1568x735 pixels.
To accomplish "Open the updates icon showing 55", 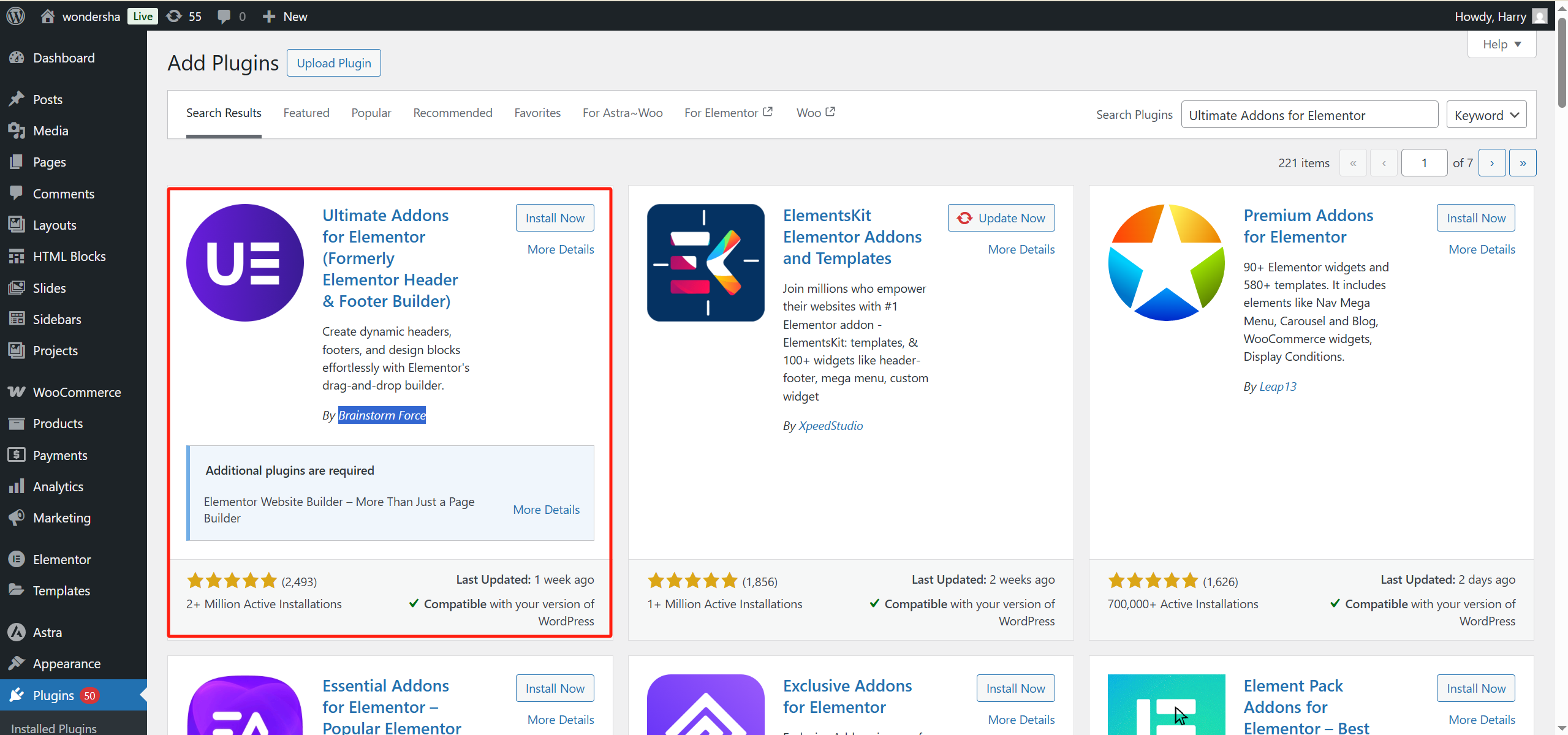I will pyautogui.click(x=174, y=16).
